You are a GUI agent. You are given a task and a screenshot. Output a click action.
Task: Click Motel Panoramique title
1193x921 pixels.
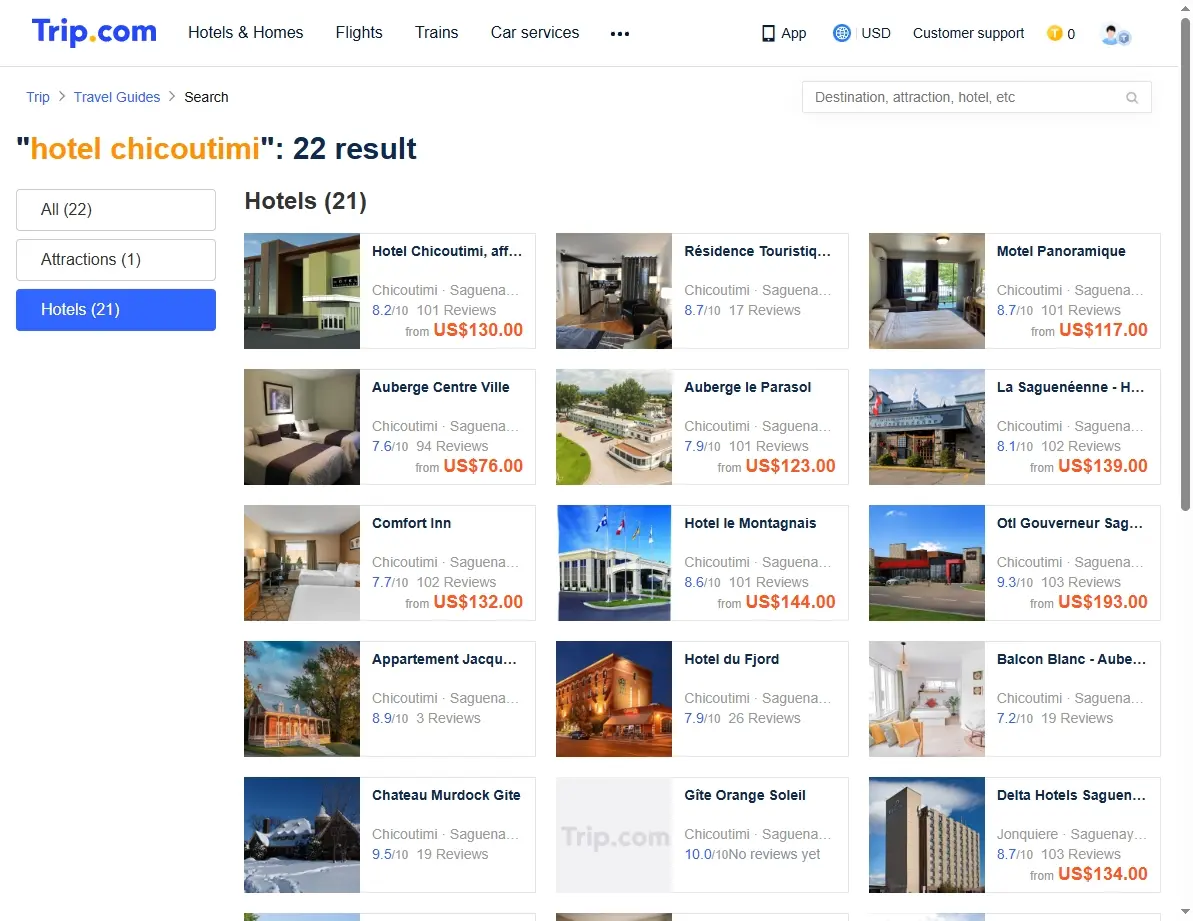(x=1061, y=252)
